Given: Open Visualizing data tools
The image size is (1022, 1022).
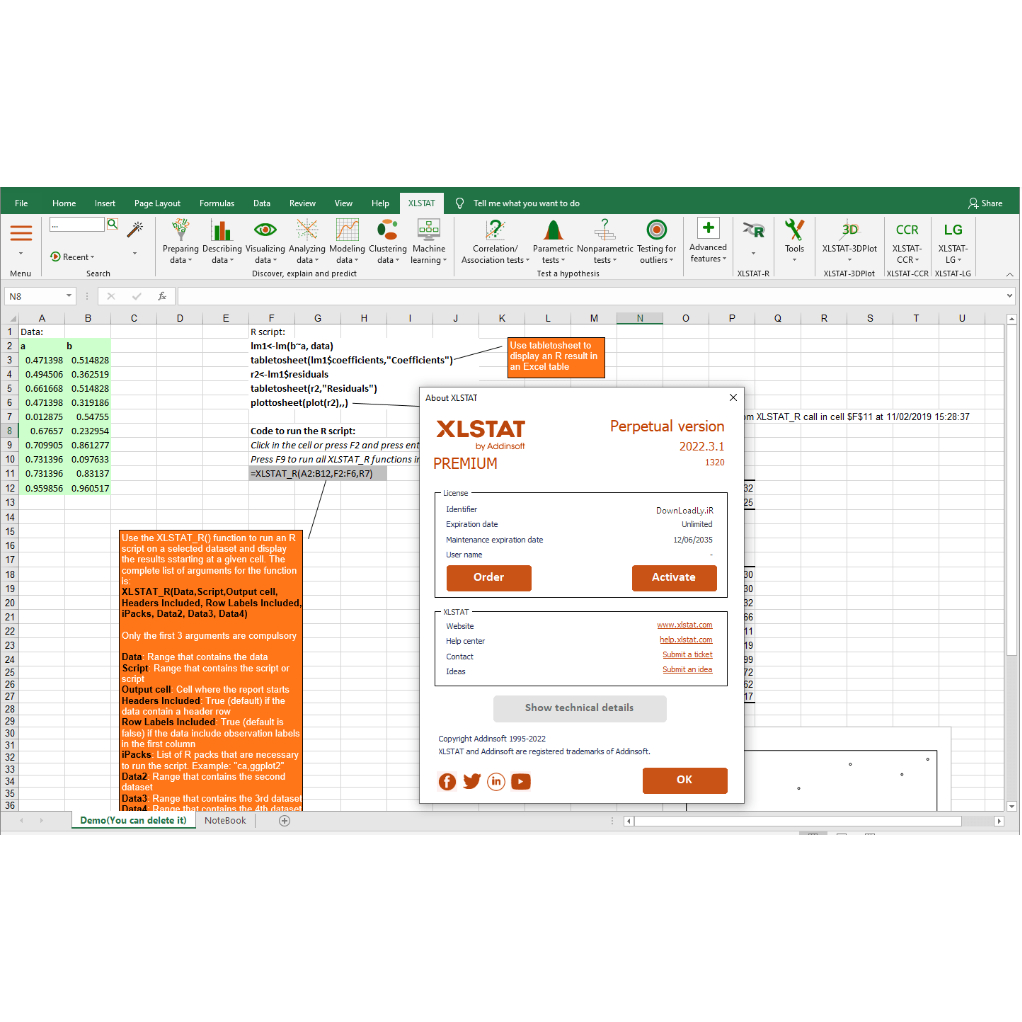Looking at the screenshot, I should click(x=265, y=242).
